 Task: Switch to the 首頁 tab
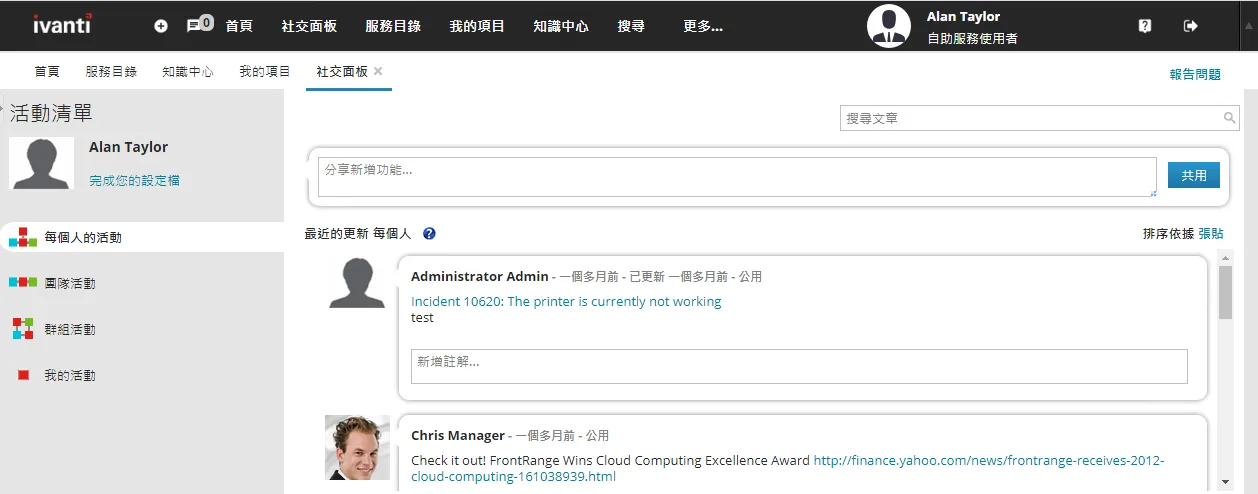(47, 72)
